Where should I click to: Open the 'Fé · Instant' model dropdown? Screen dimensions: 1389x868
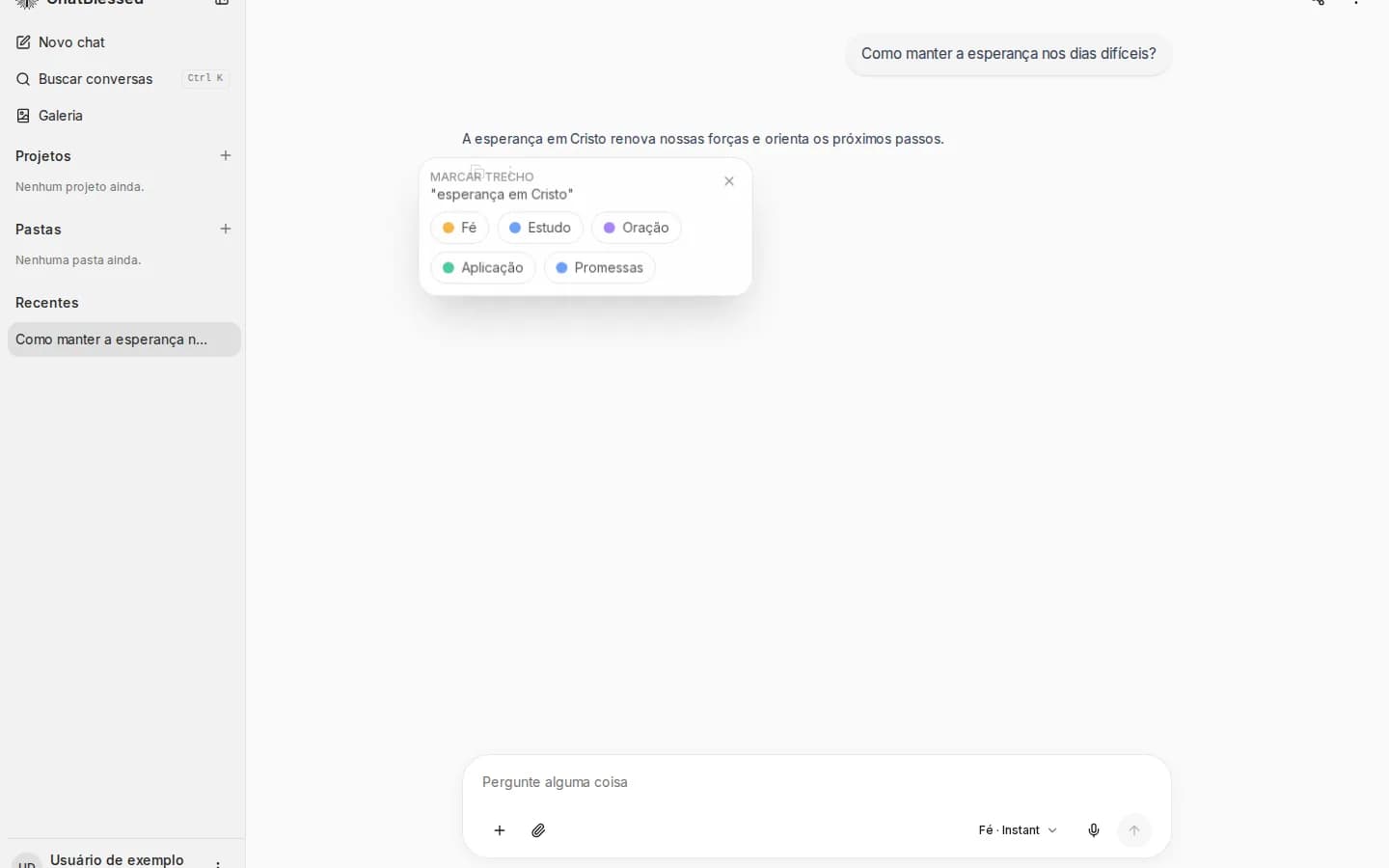1018,830
